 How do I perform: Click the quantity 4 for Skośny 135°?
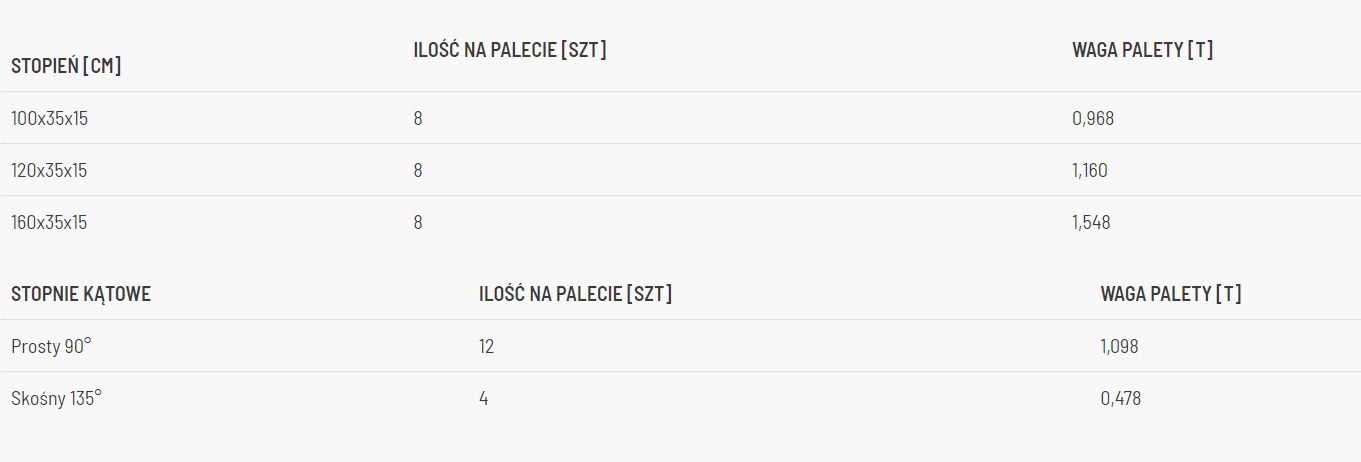click(x=484, y=398)
